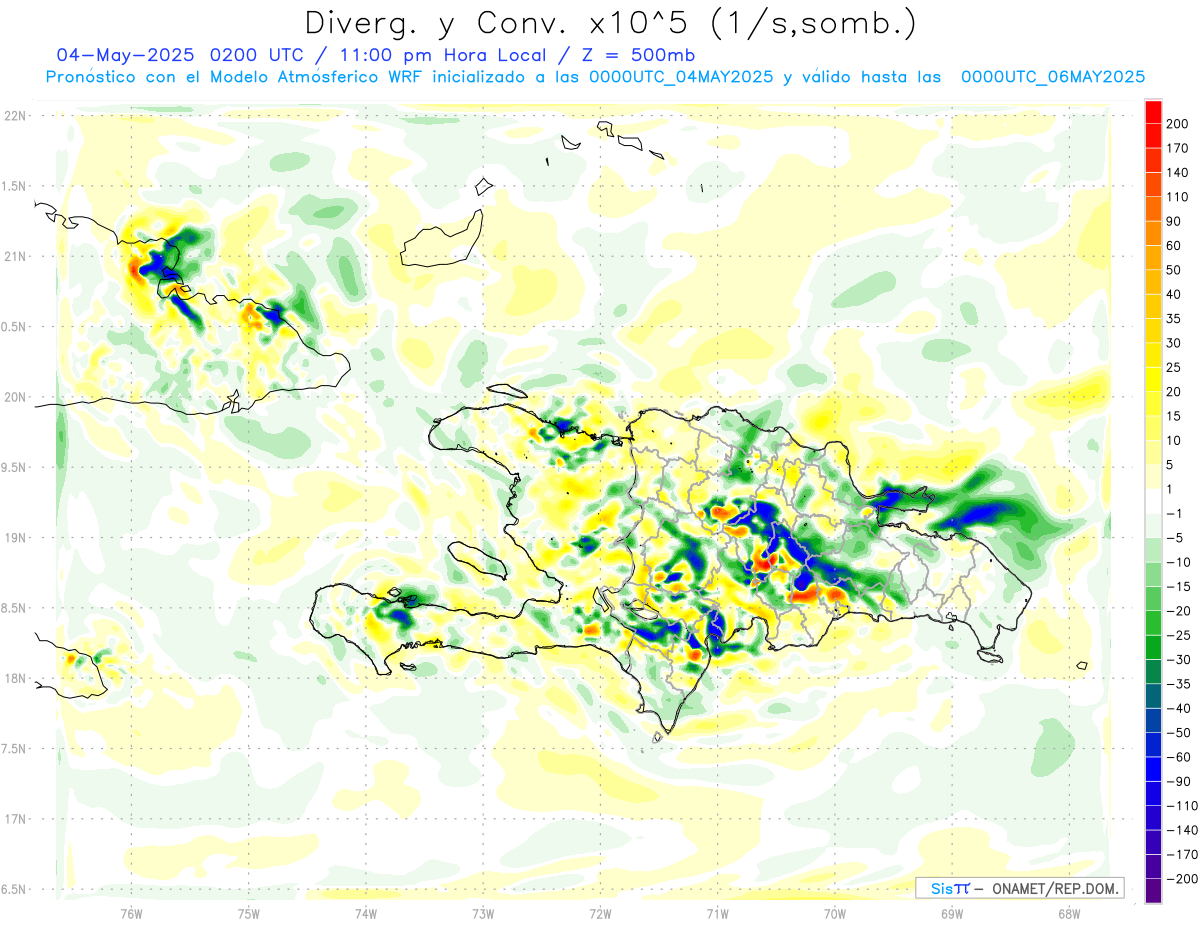Click the 6.5N latitude label
Screen dimensions: 1200x927
[15, 889]
